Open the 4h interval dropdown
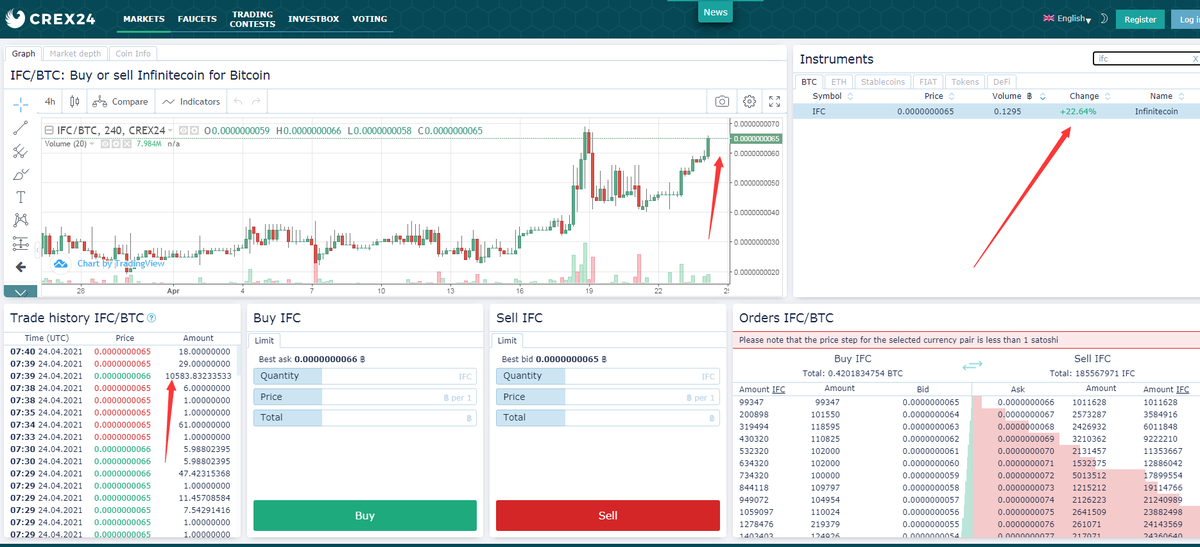The width and height of the screenshot is (1200, 547). click(x=50, y=101)
